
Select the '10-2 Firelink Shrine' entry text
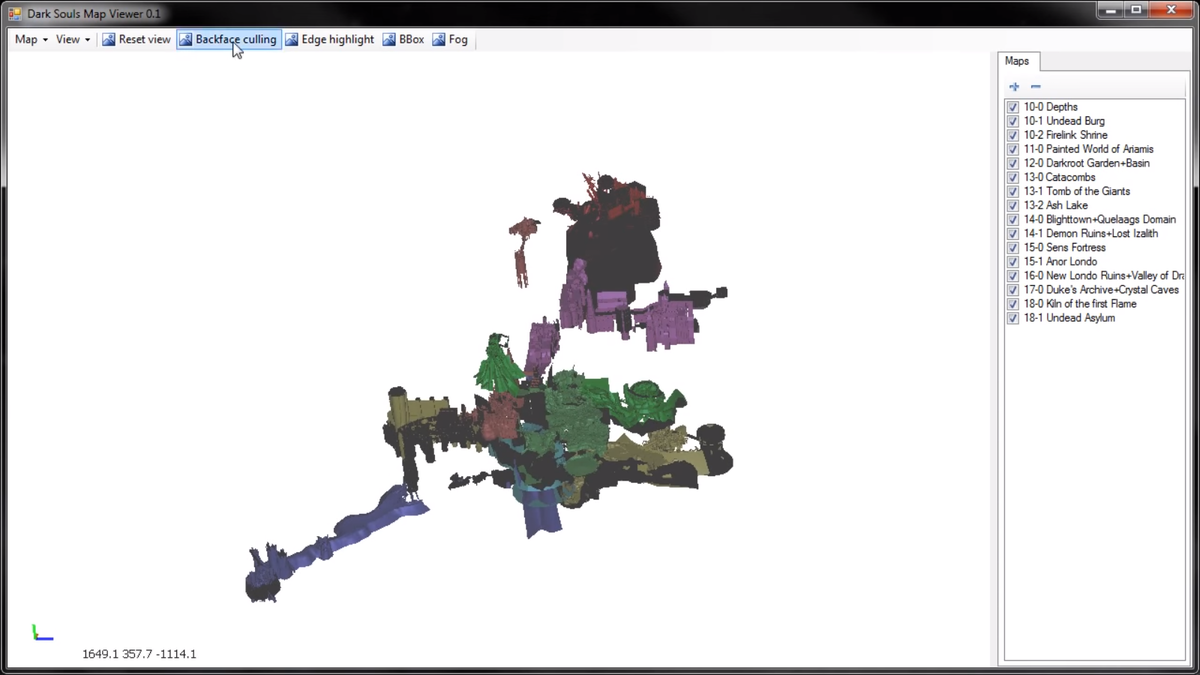tap(1065, 135)
